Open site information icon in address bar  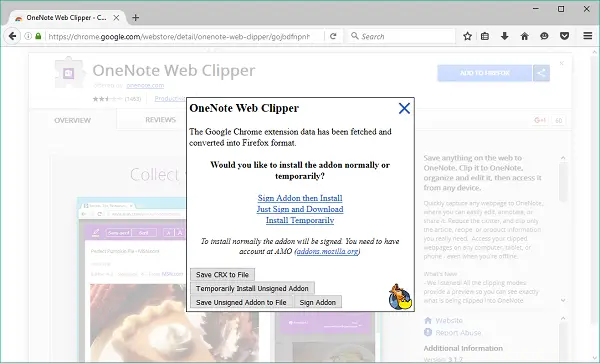coord(28,36)
